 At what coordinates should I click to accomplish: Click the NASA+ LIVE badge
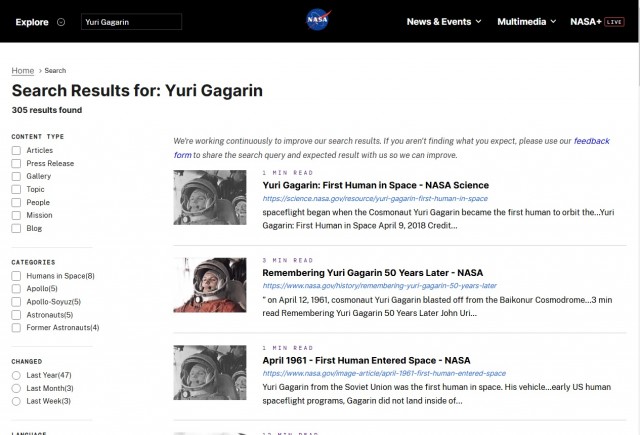614,22
